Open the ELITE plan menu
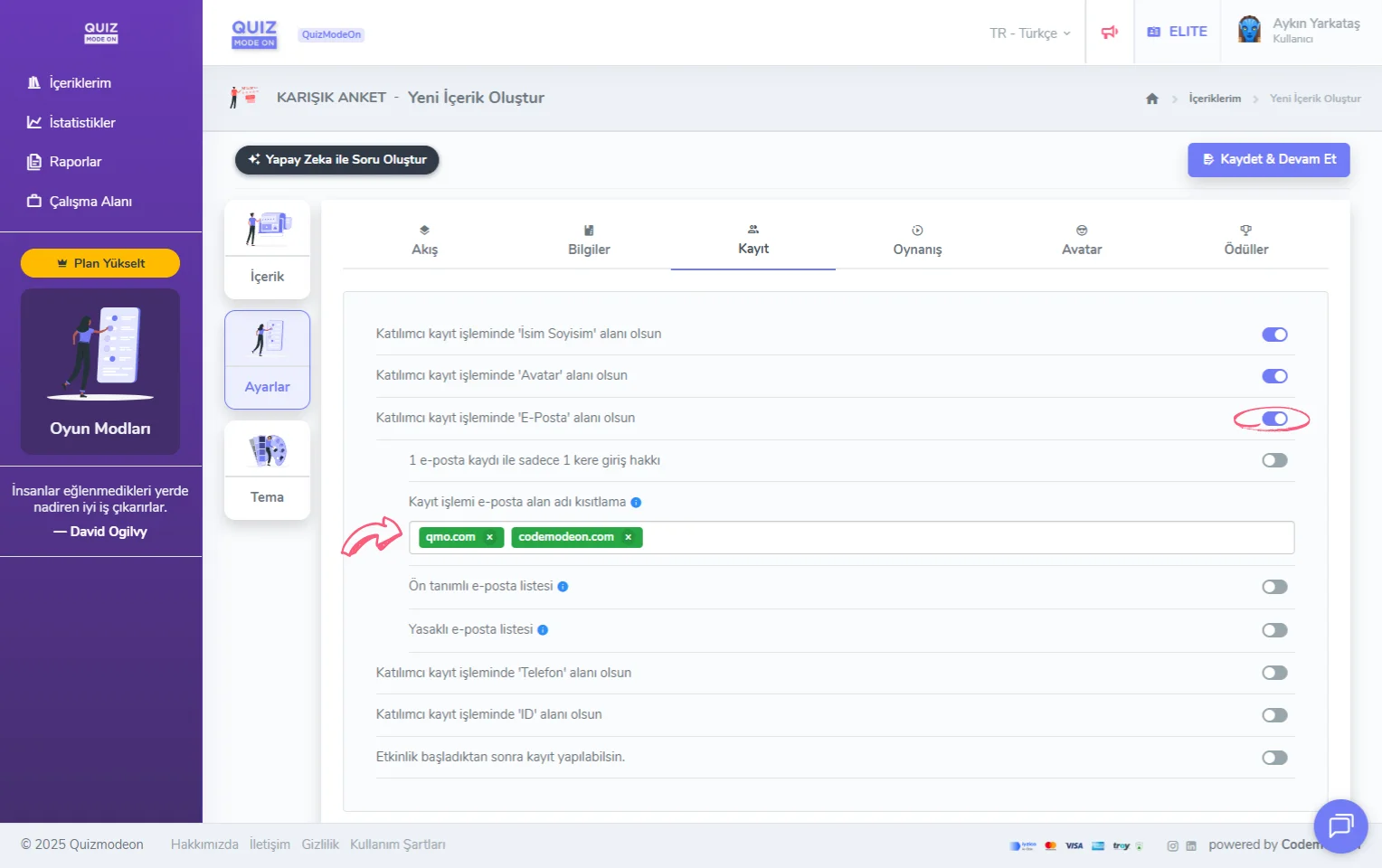Image resolution: width=1382 pixels, height=868 pixels. [1177, 32]
